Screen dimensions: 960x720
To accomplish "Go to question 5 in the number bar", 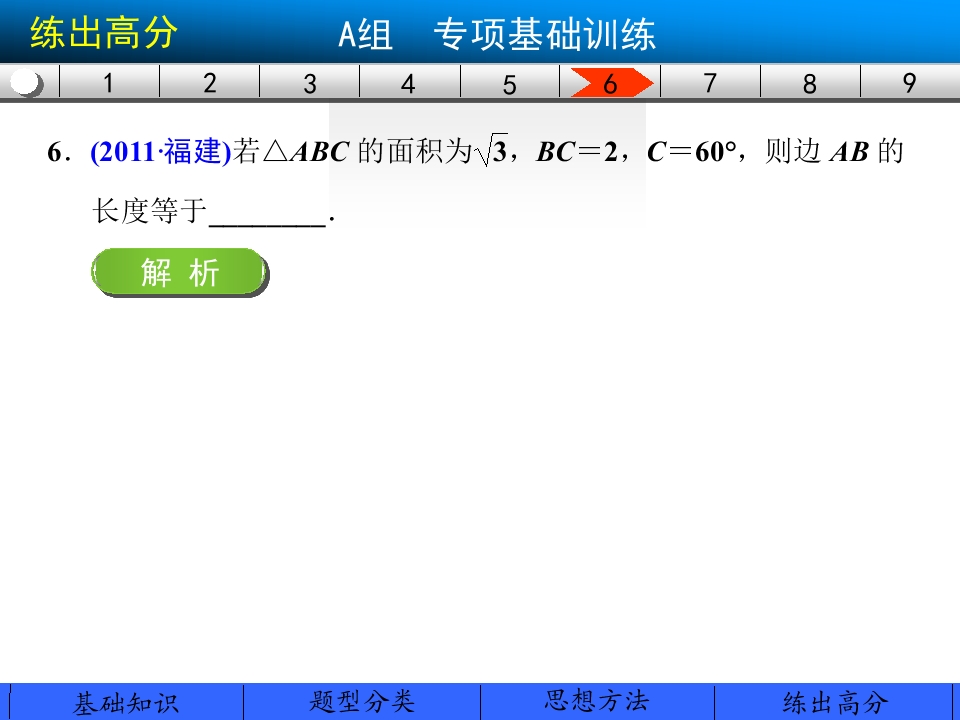I will pyautogui.click(x=509, y=83).
